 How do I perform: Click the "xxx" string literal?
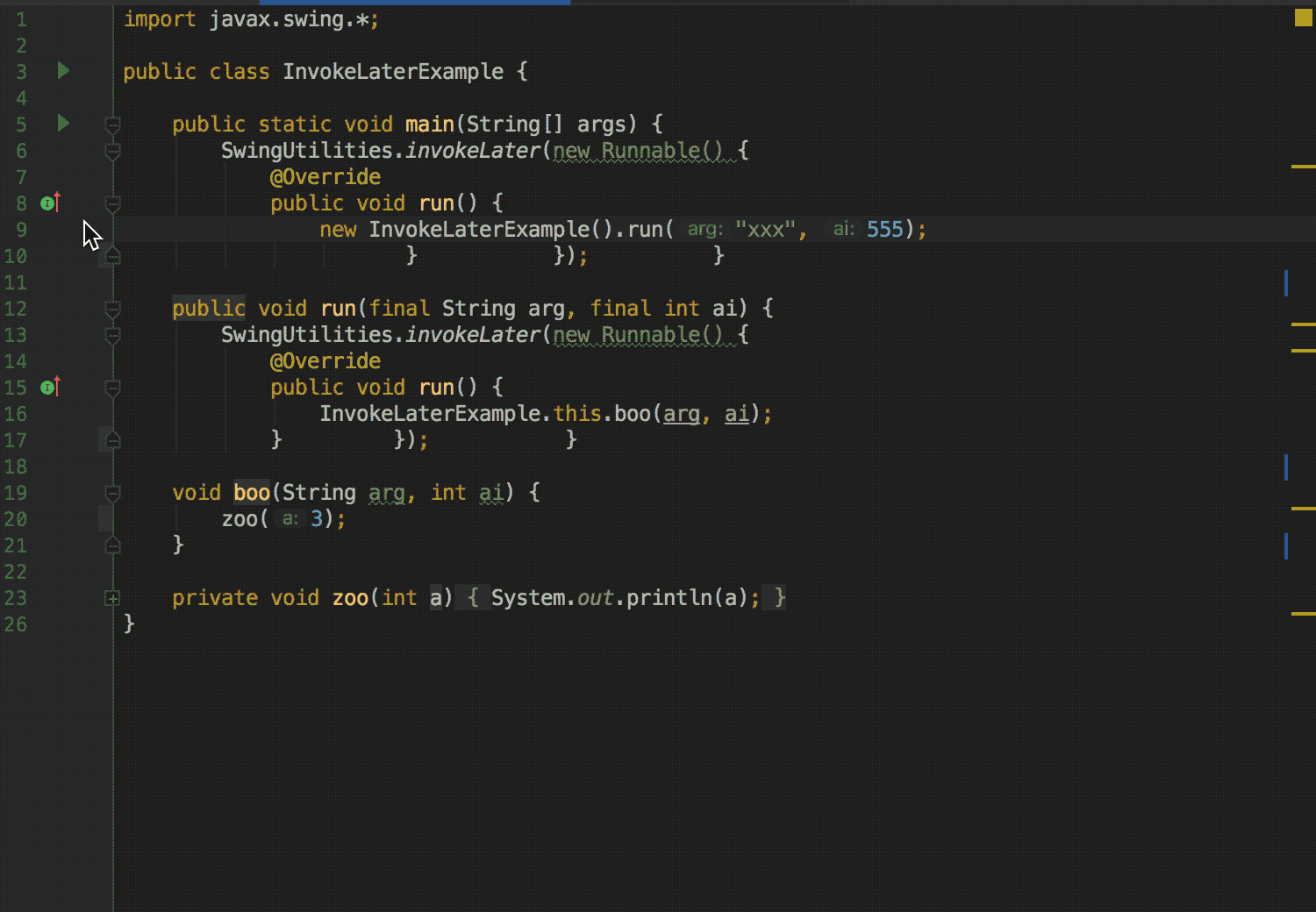click(x=765, y=230)
